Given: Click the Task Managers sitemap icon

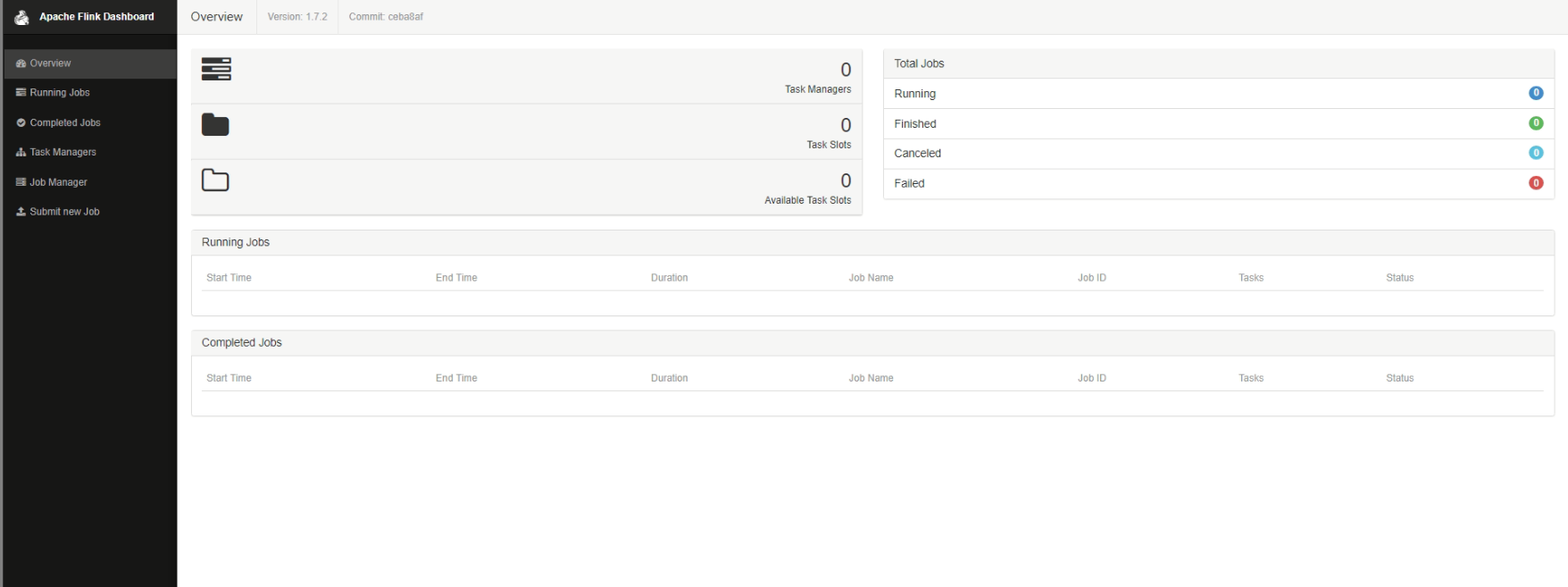Looking at the screenshot, I should (21, 153).
